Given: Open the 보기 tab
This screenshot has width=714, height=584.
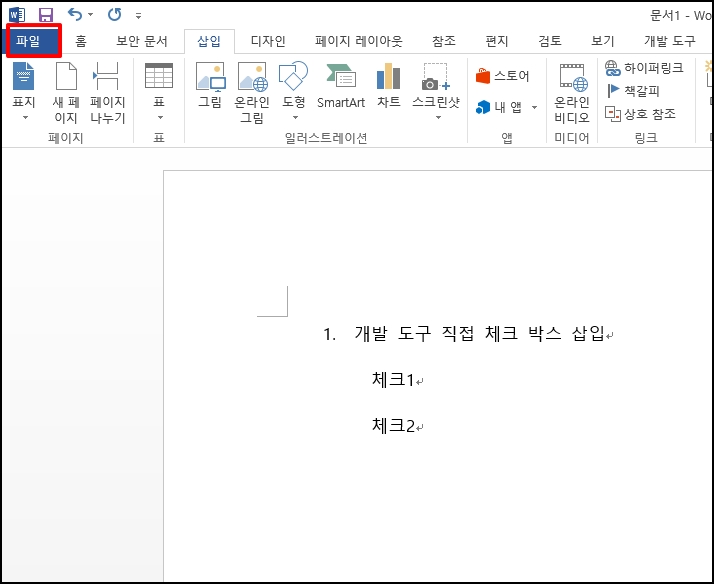Looking at the screenshot, I should 602,41.
